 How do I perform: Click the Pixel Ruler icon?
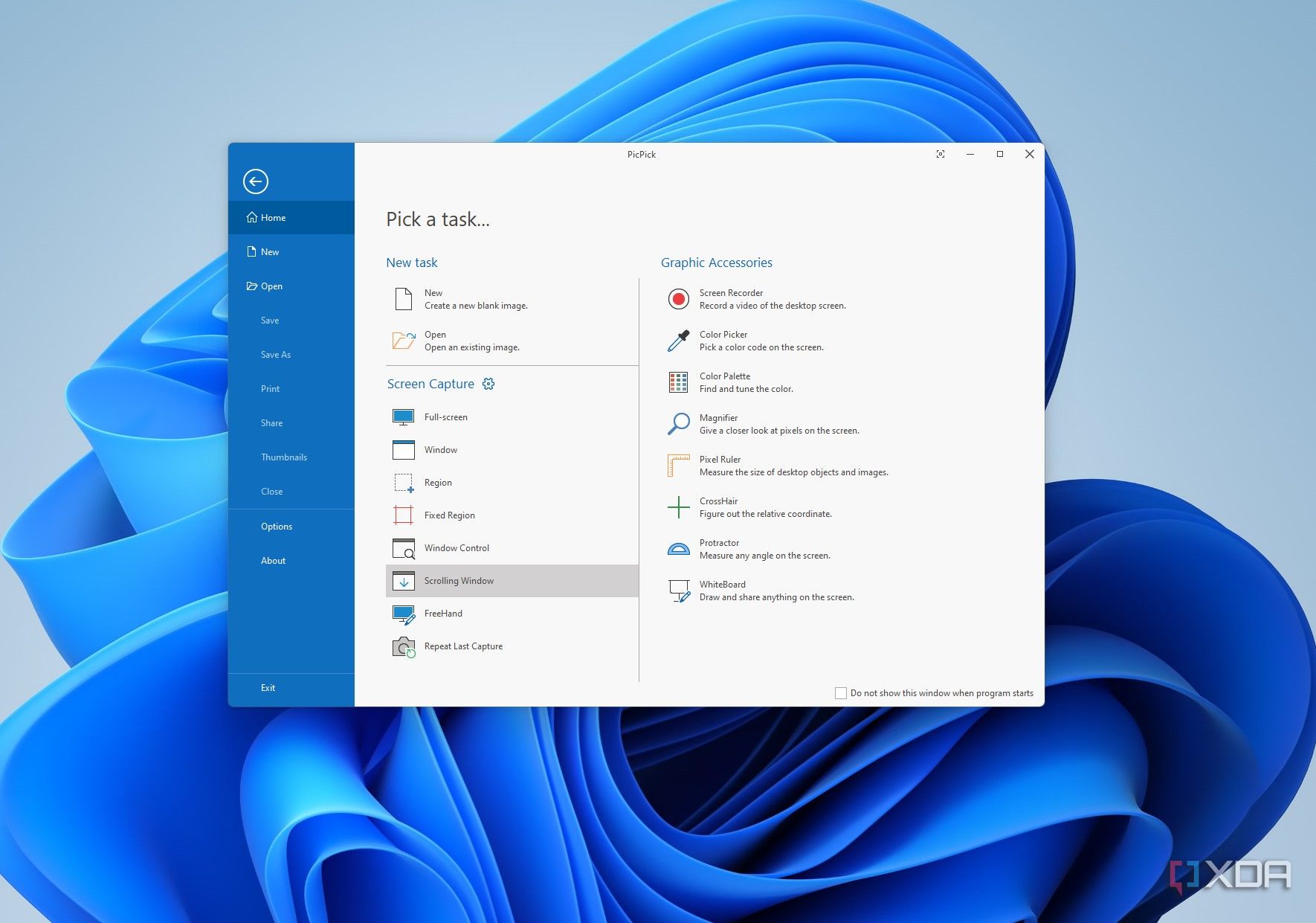[678, 466]
